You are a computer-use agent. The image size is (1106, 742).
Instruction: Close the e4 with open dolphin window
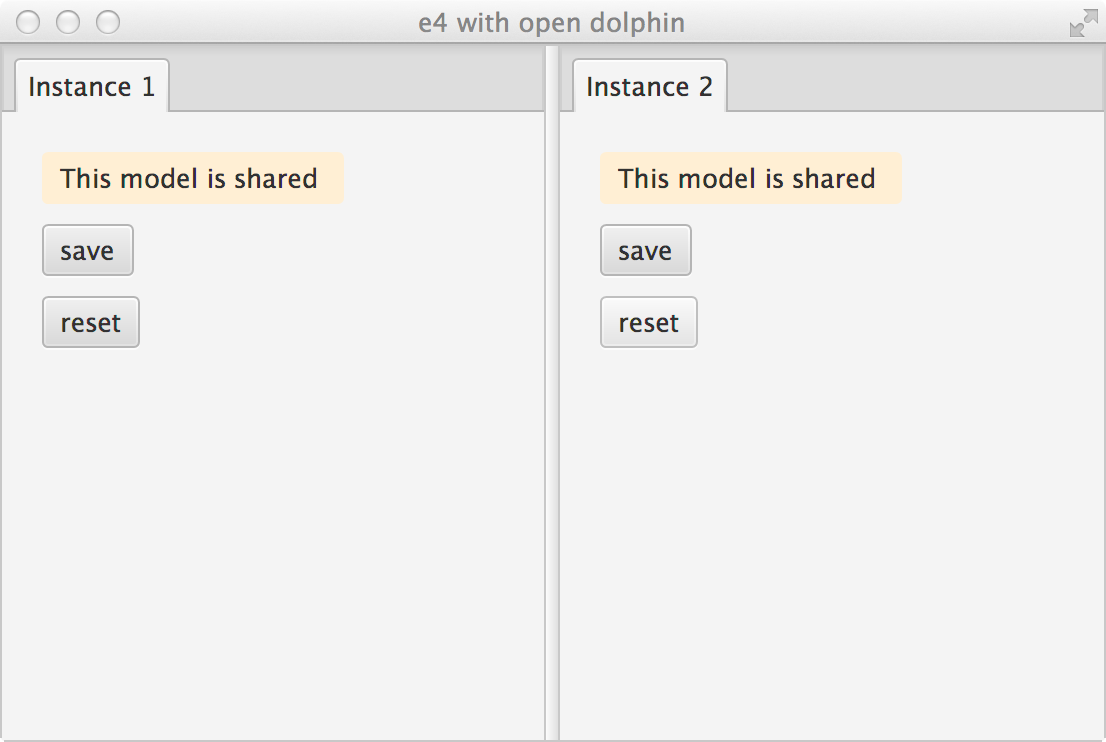(28, 22)
